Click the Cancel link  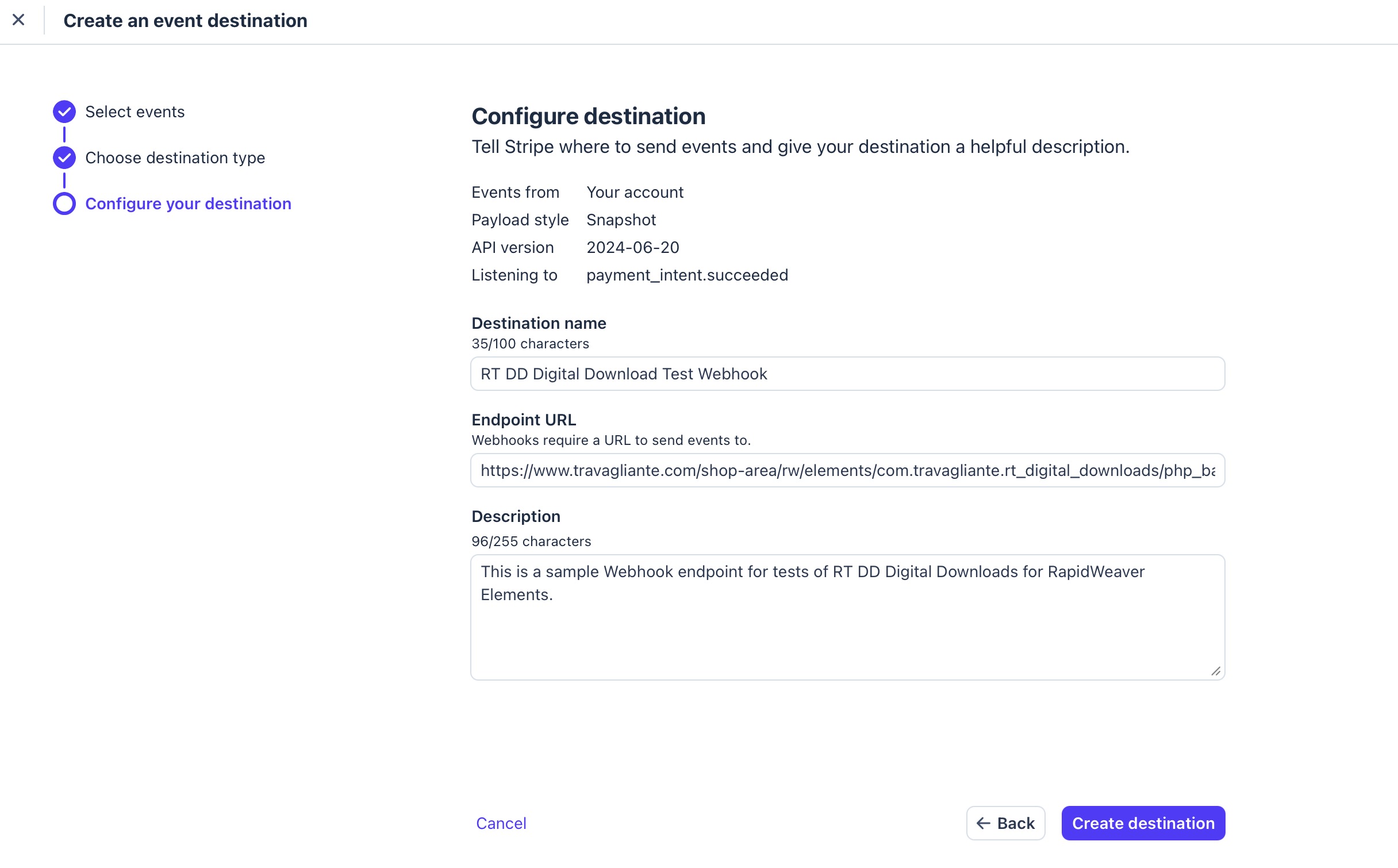coord(501,823)
